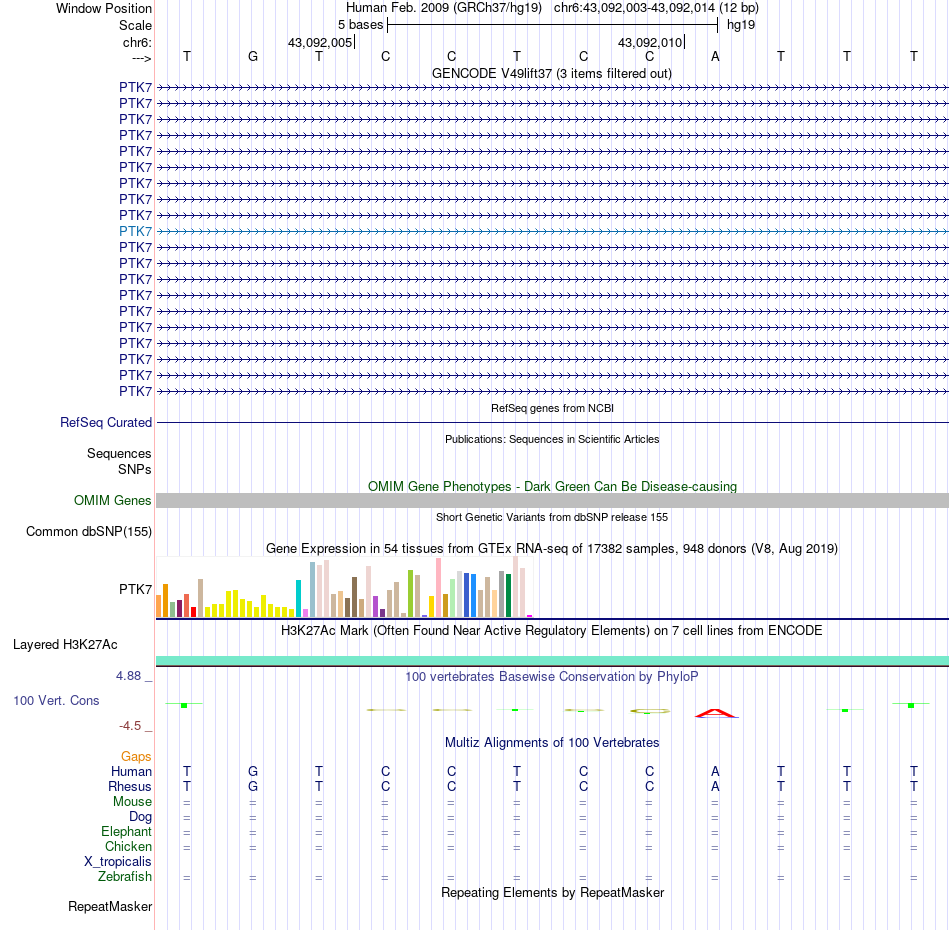The height and width of the screenshot is (930, 950).
Task: Open 100 vertebrates Basewise Conservation by PhyloP title
Action: (551, 677)
